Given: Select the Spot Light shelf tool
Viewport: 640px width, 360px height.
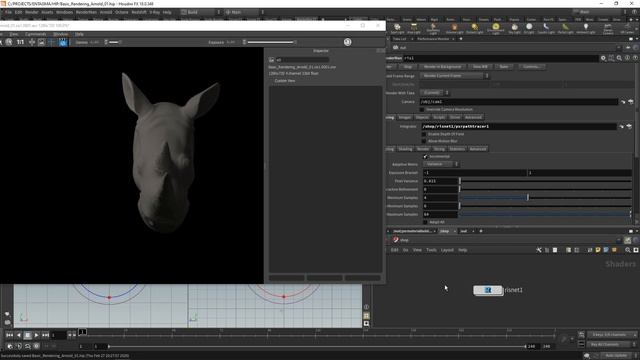Looking at the screenshot, I should [x=397, y=28].
